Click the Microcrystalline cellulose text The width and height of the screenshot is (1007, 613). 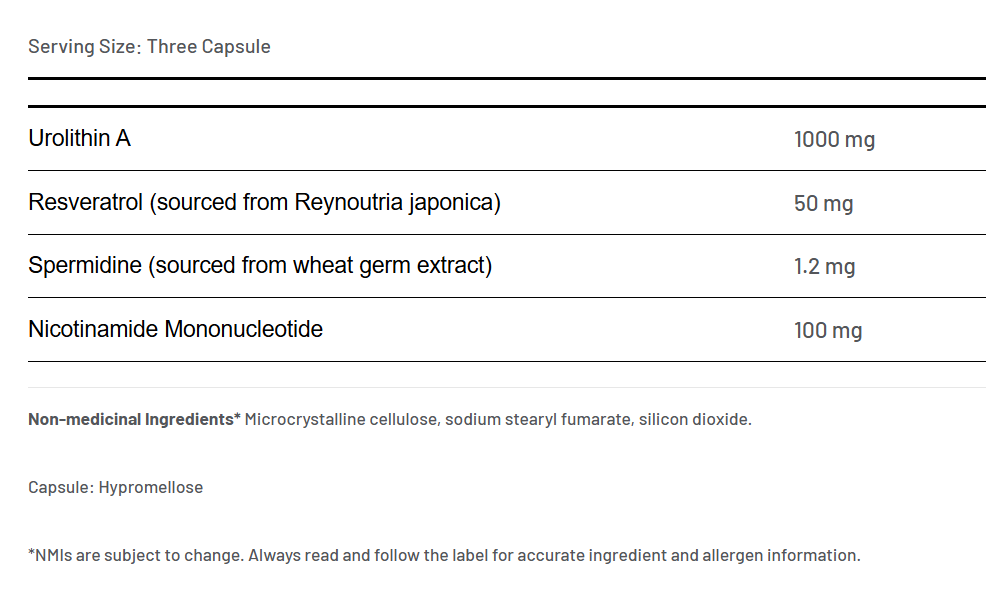tap(341, 419)
